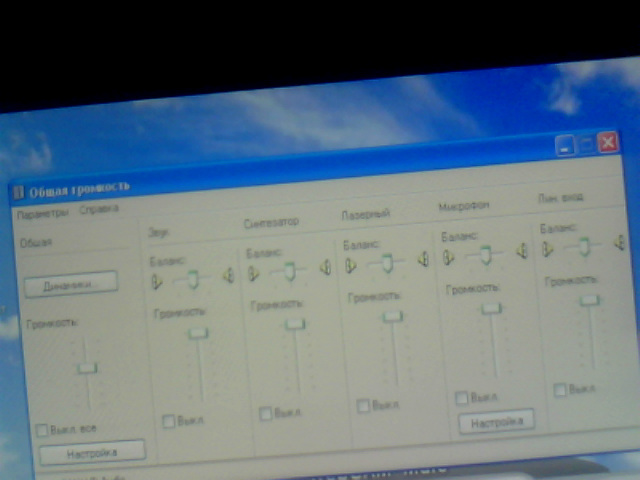Mute the Лазерный channel with its 'Выкл.' checkbox
The height and width of the screenshot is (480, 640).
pyautogui.click(x=363, y=405)
